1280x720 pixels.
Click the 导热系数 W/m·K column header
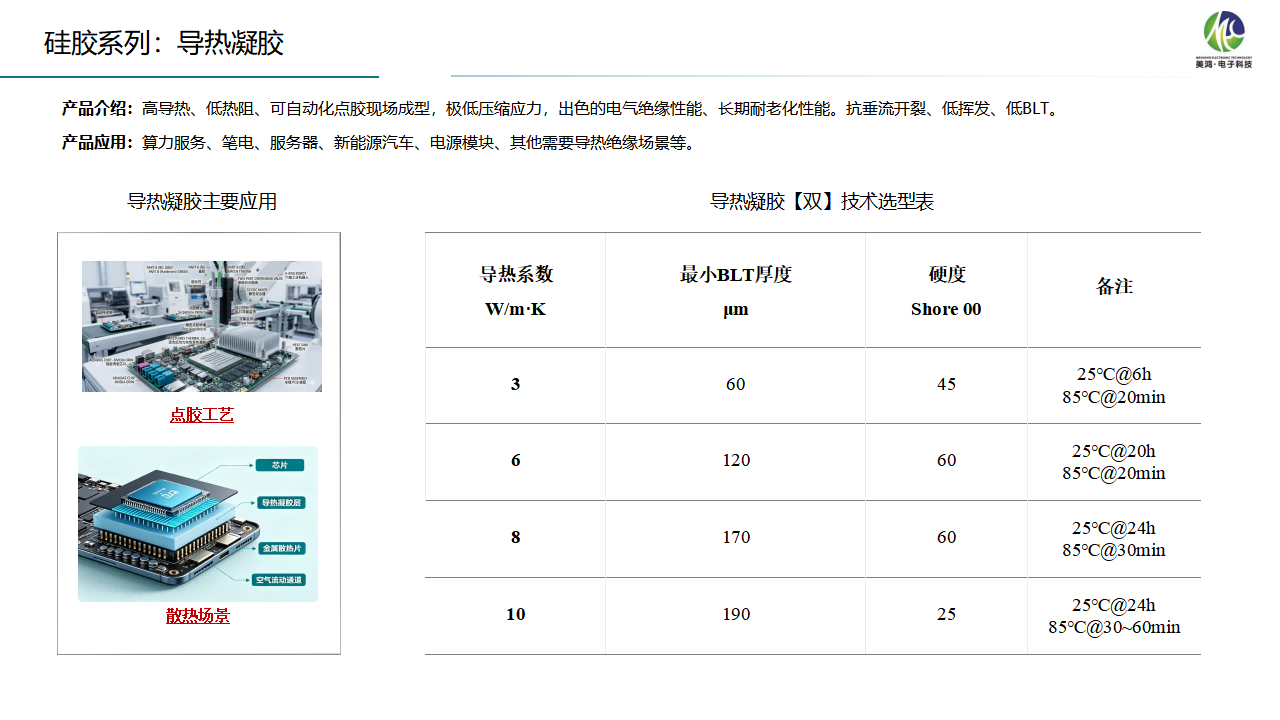(515, 291)
